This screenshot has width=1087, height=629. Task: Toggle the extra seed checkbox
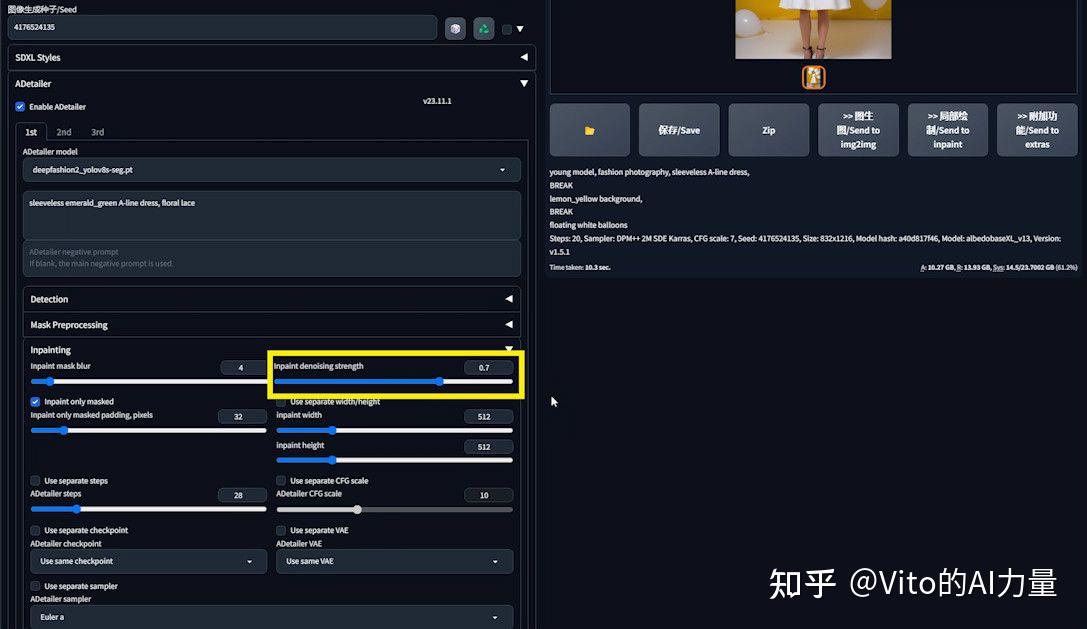pos(507,29)
